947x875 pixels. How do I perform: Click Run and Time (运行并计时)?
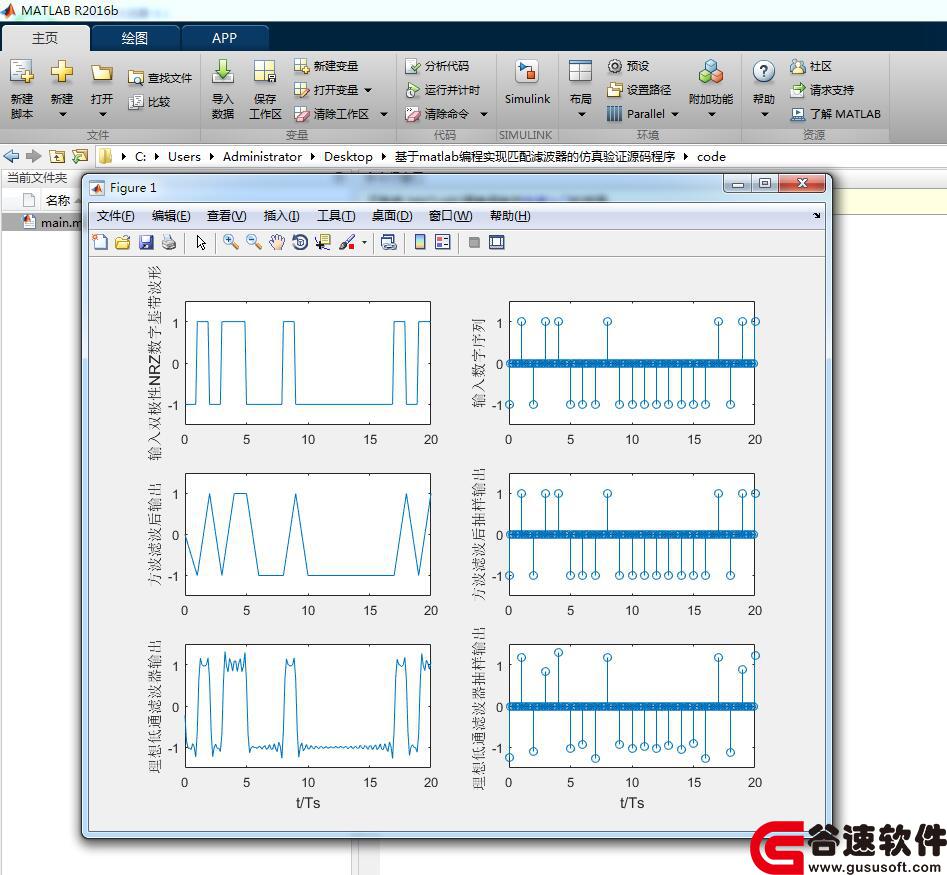pos(443,90)
